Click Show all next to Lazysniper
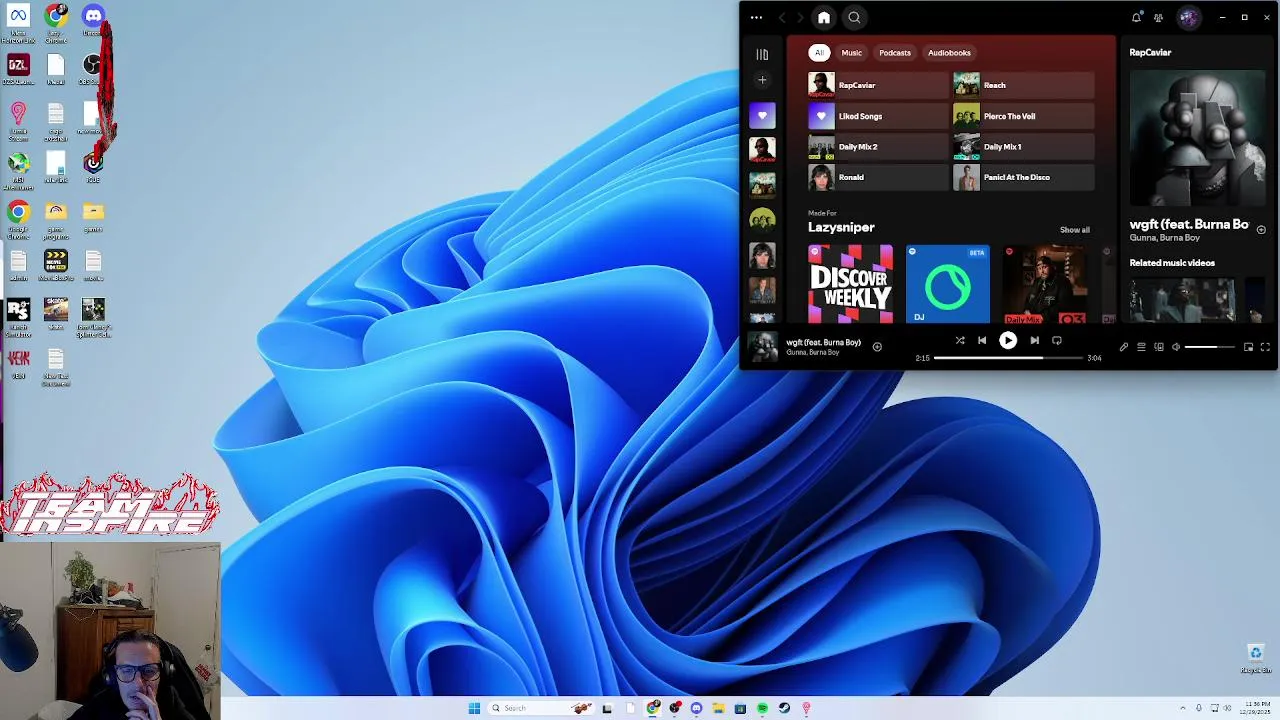 tap(1075, 230)
